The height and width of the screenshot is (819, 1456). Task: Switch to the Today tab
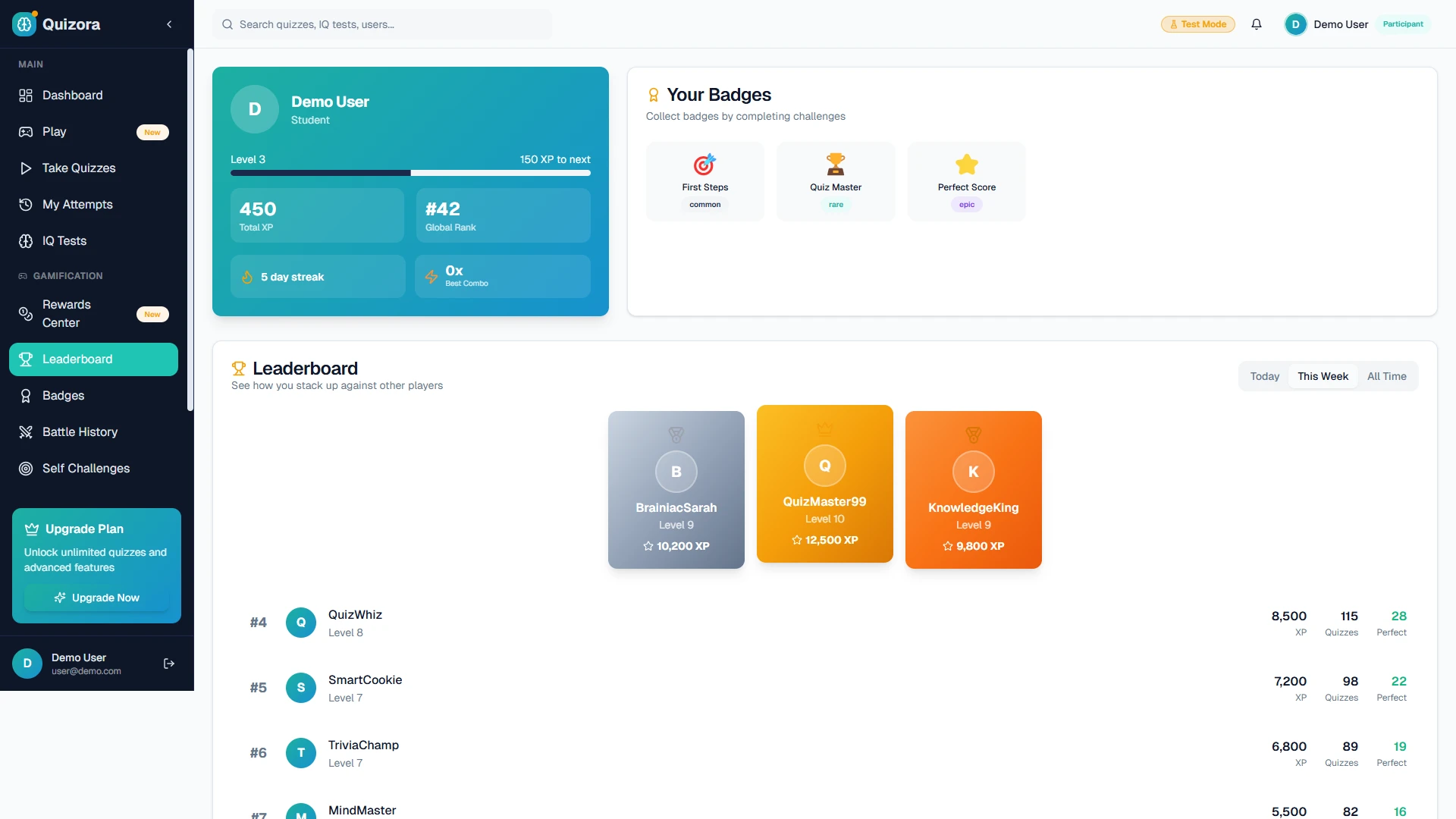click(x=1264, y=376)
